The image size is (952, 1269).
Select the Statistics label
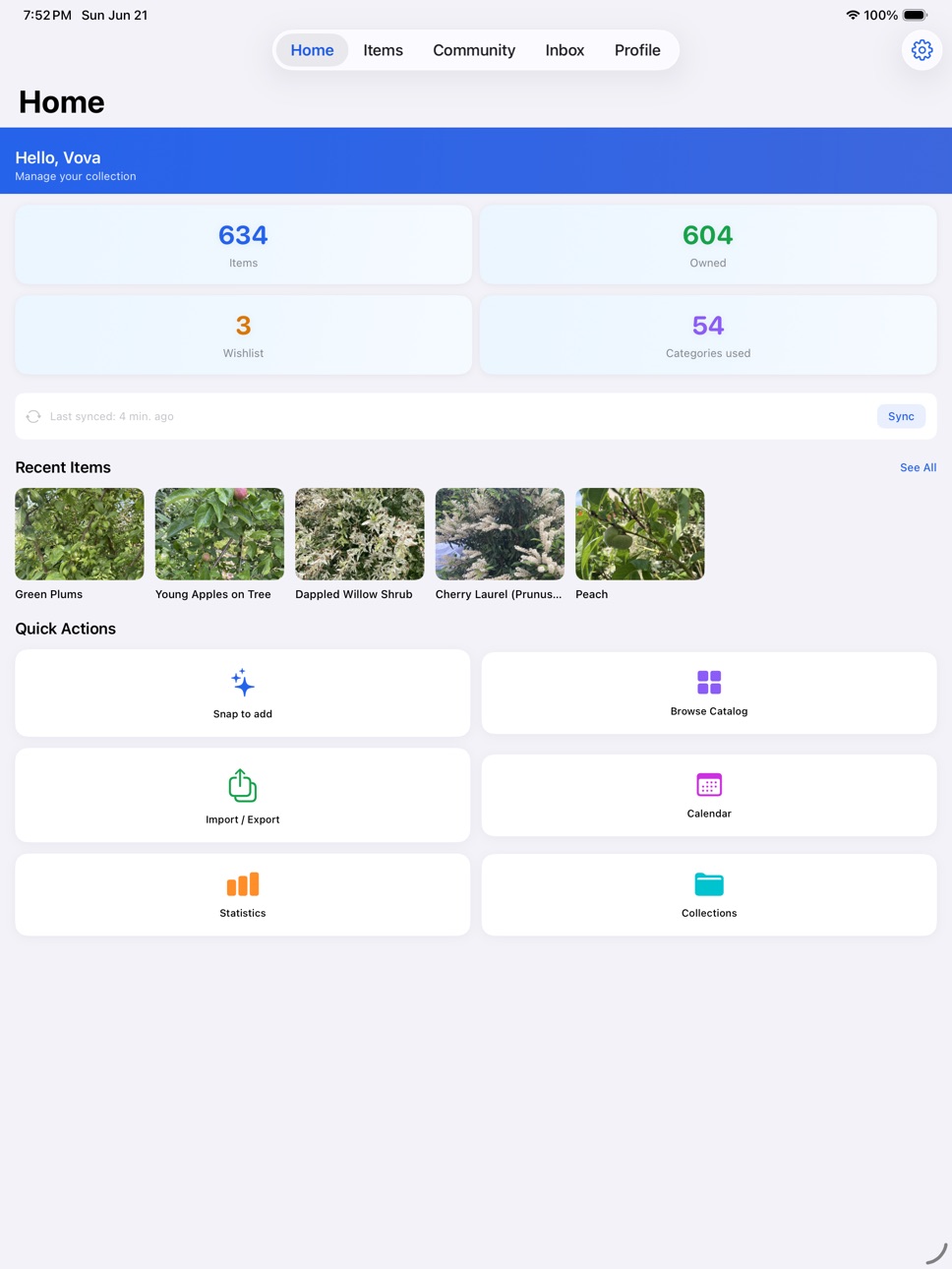click(x=243, y=913)
